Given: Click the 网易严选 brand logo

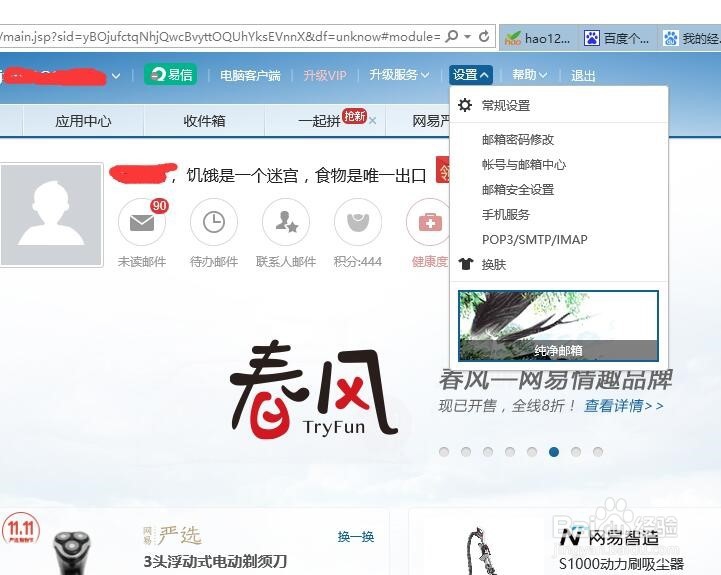Looking at the screenshot, I should pos(172,535).
